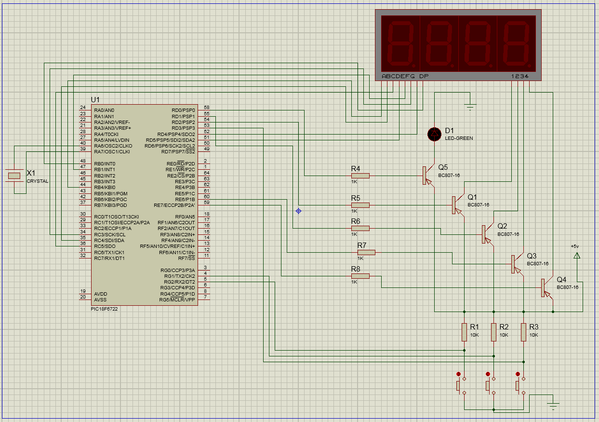Select transistor Q4 symbol
This screenshot has width=599, height=422.
pos(547,288)
